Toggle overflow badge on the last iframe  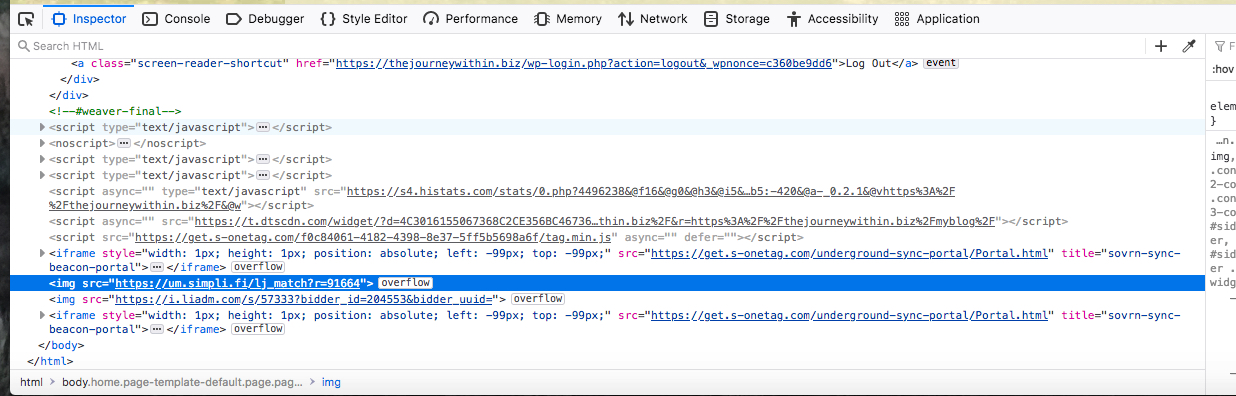point(257,329)
